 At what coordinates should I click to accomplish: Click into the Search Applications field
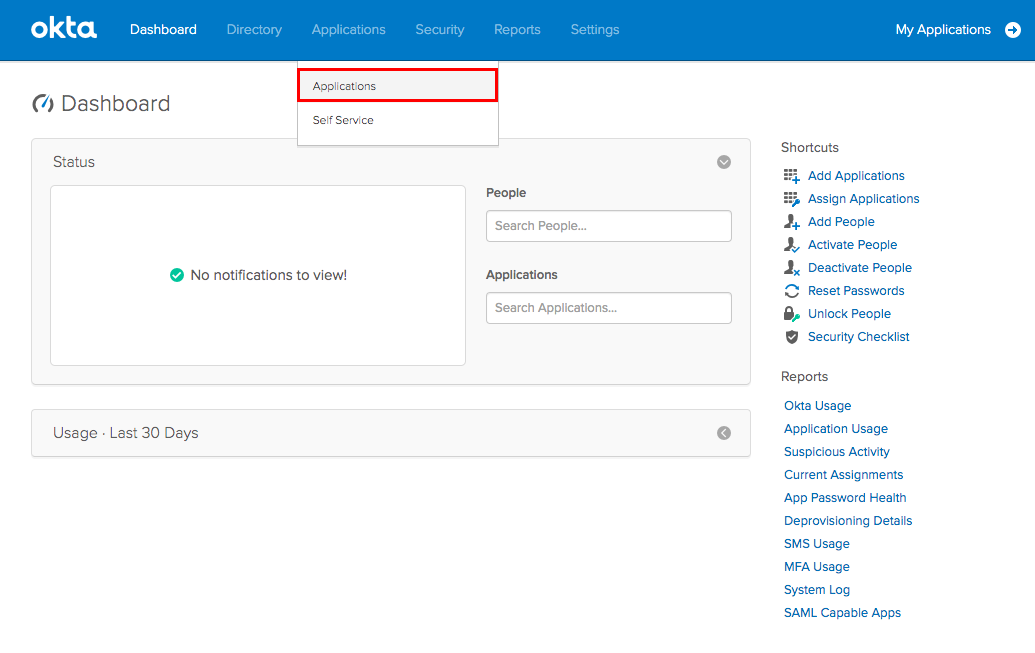tap(608, 308)
